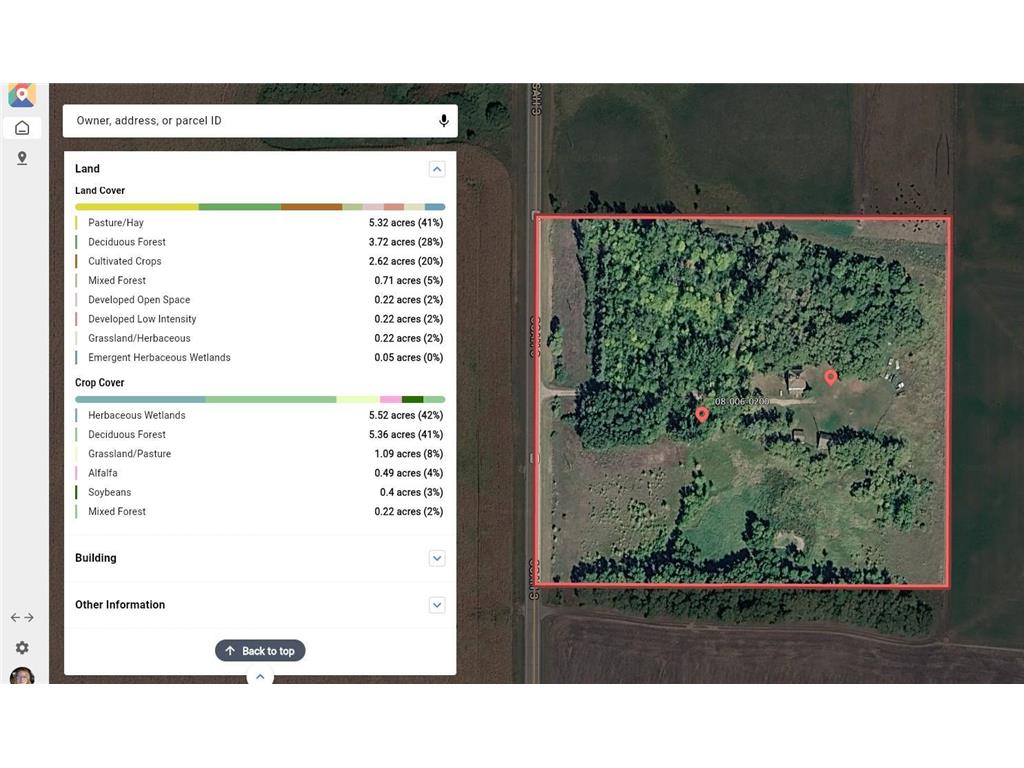This screenshot has height=768, width=1024.
Task: Open settings gear in the sidebar
Action: click(22, 647)
